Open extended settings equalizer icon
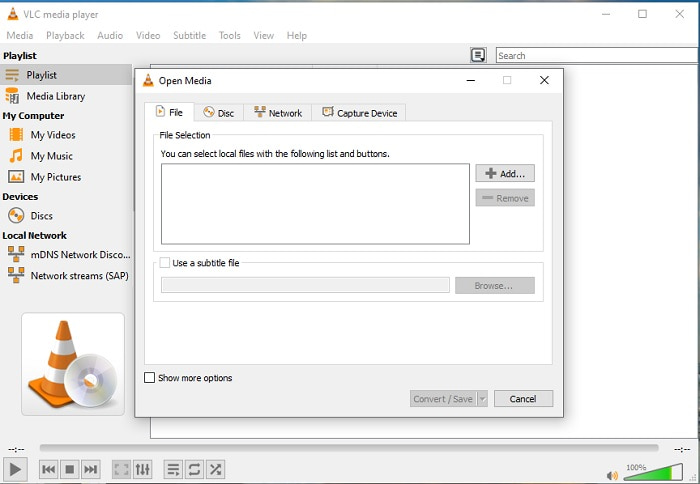Image resolution: width=700 pixels, height=484 pixels. pos(142,469)
